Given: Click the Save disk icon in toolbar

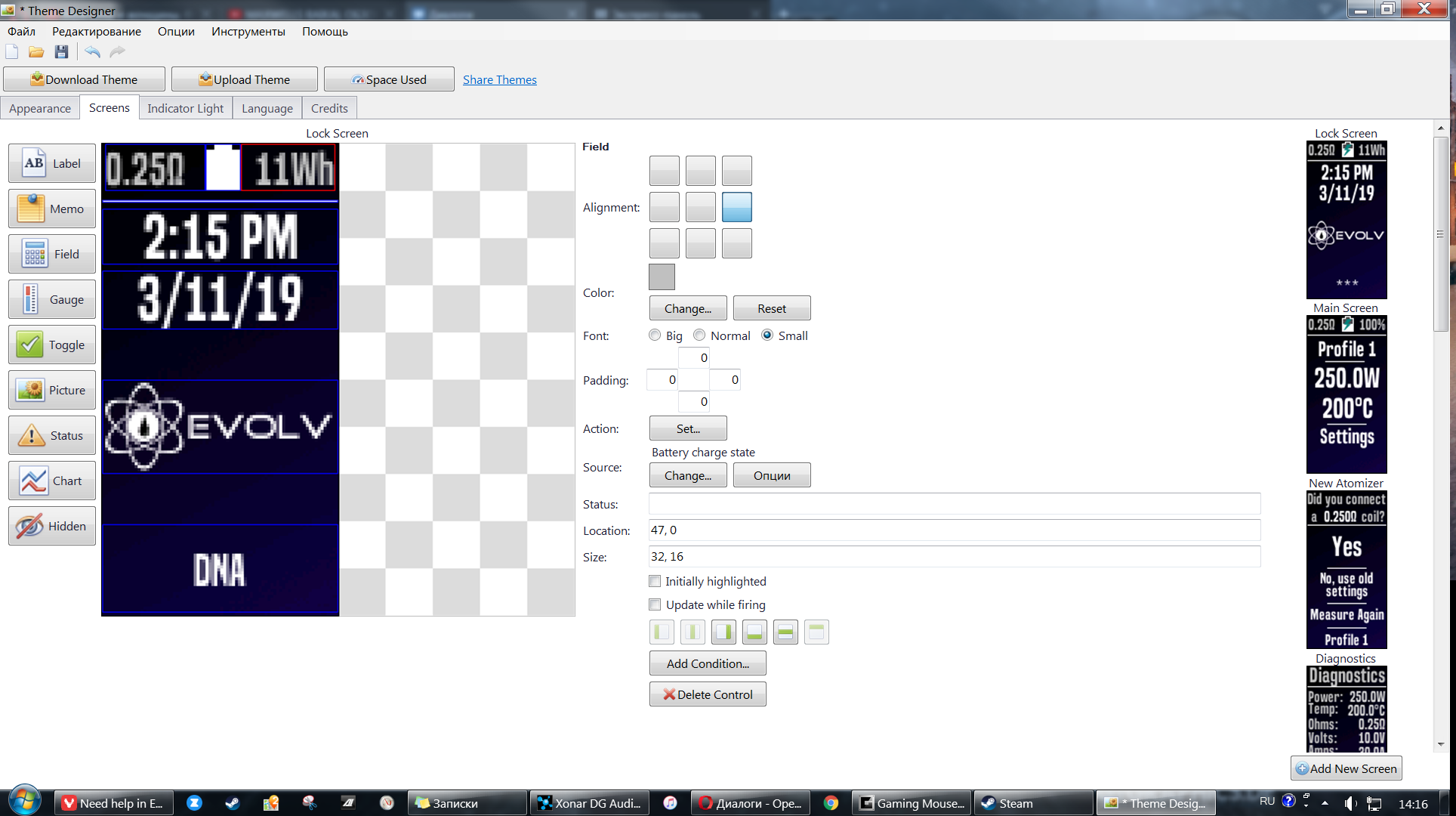Looking at the screenshot, I should tap(62, 51).
